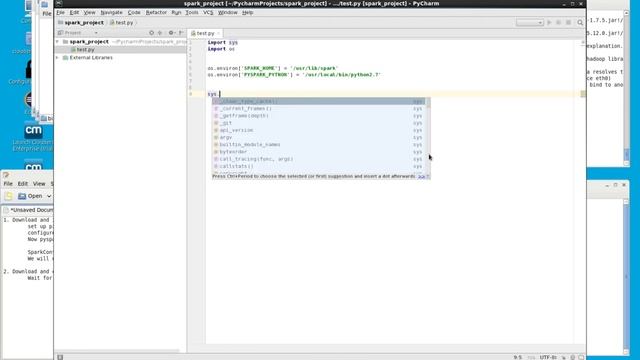This screenshot has height=360, width=640.
Task: Open the Window menu
Action: coord(227,13)
